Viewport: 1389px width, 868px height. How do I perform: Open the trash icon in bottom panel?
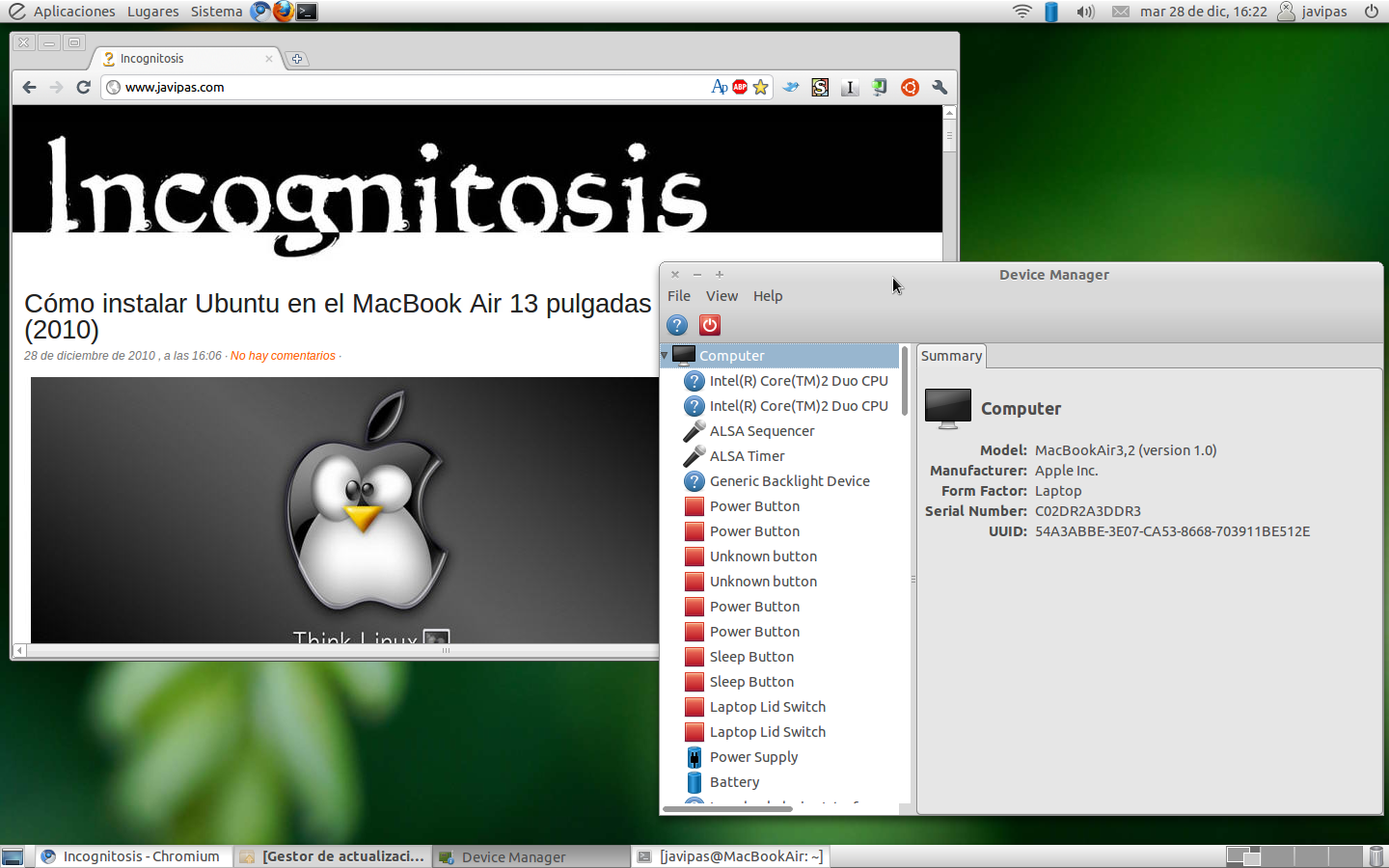pyautogui.click(x=1376, y=856)
